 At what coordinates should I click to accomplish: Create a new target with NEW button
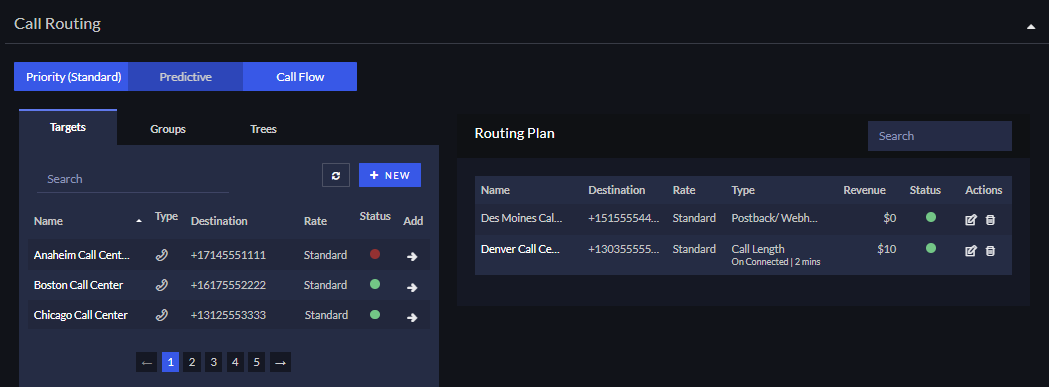click(390, 175)
